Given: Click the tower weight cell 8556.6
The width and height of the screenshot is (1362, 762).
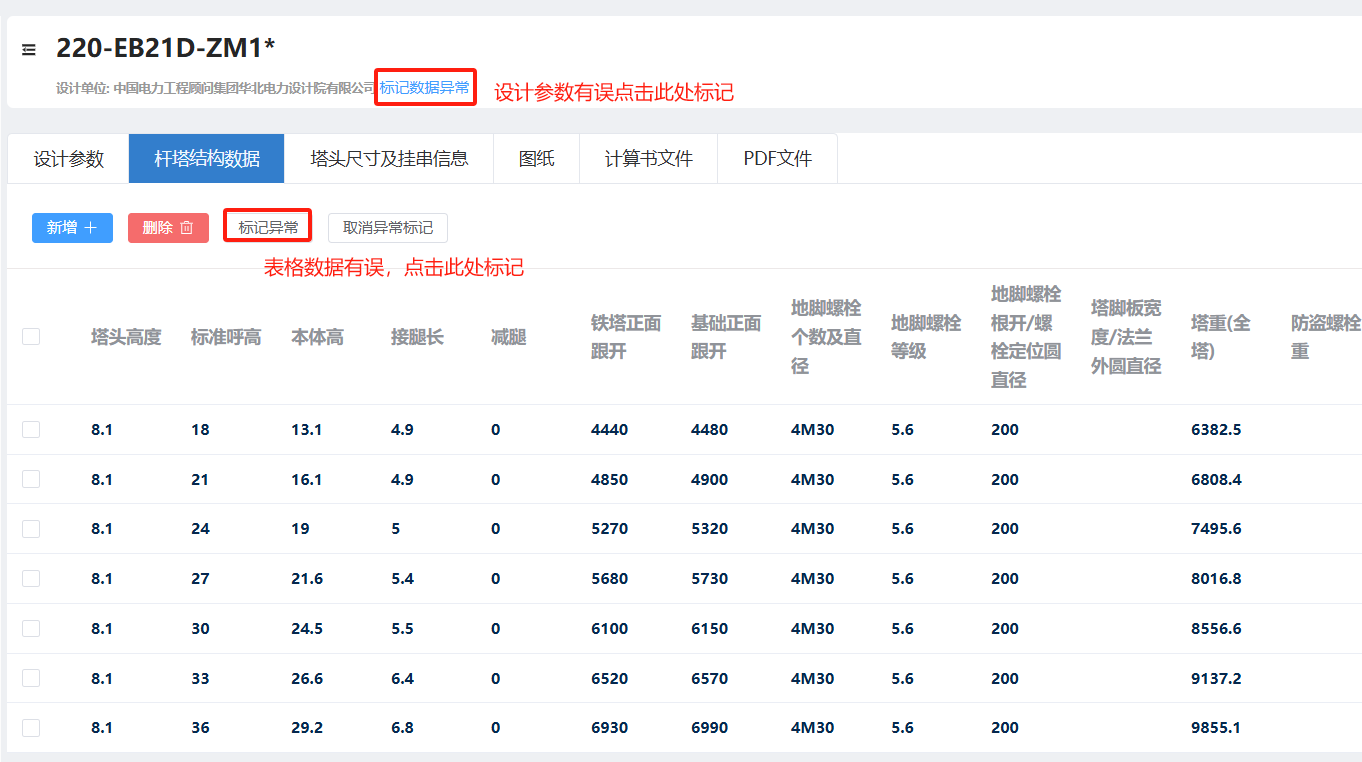Looking at the screenshot, I should (1216, 628).
